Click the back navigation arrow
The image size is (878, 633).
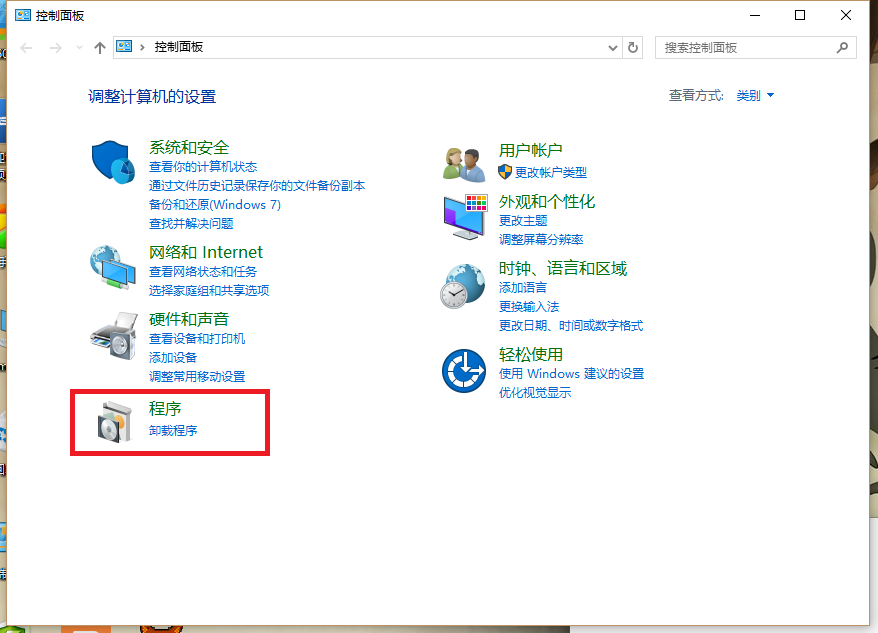[x=26, y=48]
